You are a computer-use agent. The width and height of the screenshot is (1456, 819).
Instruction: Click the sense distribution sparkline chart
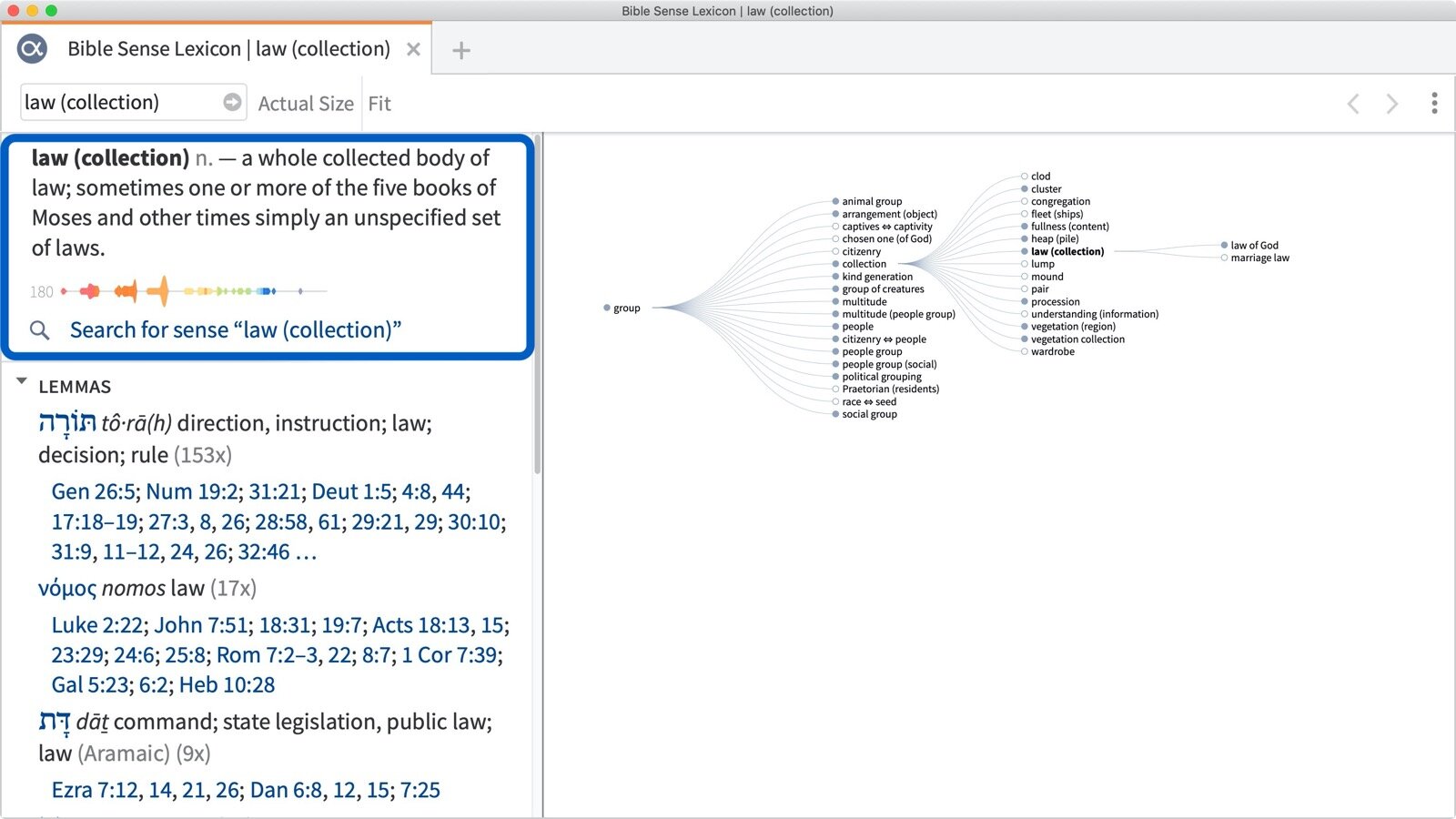pyautogui.click(x=193, y=291)
